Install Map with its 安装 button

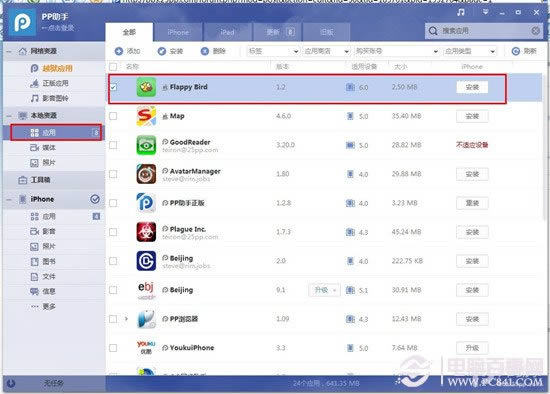[472, 116]
